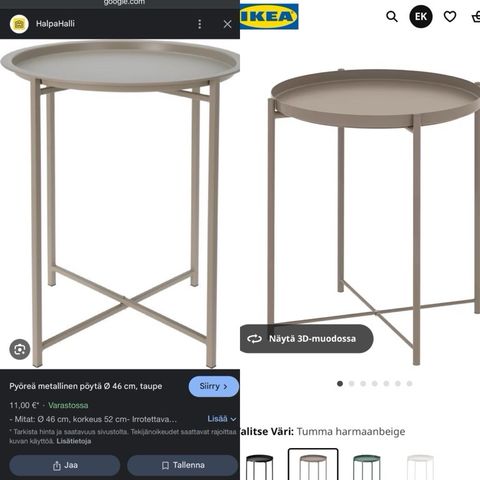The image size is (480, 480).
Task: Select the white table color swatch
Action: (x=420, y=467)
